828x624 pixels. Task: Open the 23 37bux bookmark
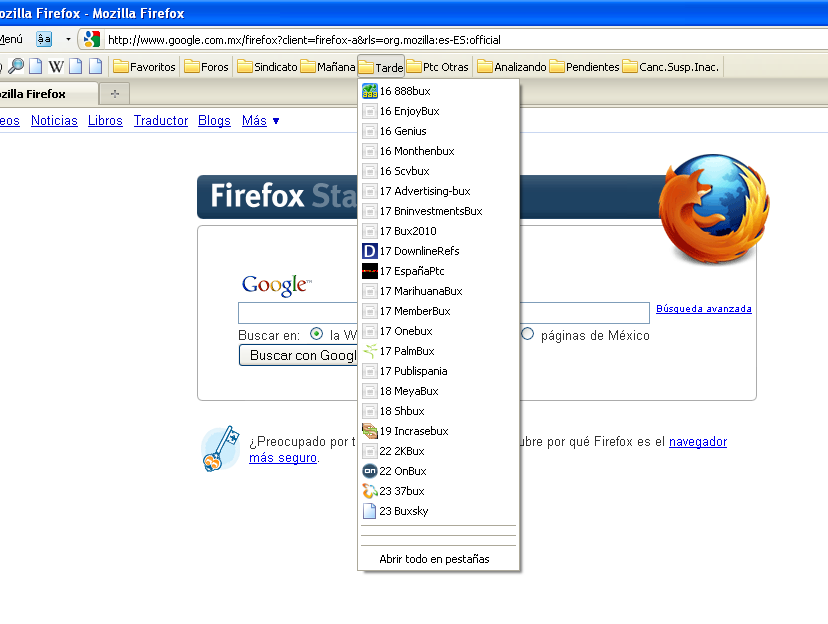(x=438, y=491)
